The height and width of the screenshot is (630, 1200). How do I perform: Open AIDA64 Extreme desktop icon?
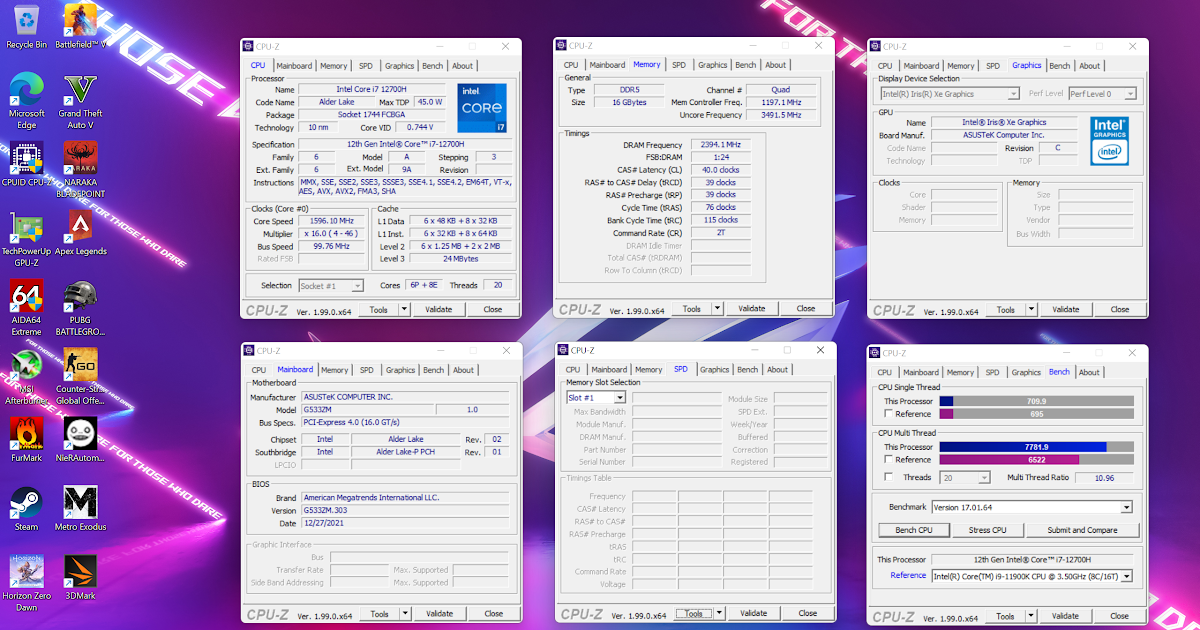(x=26, y=308)
